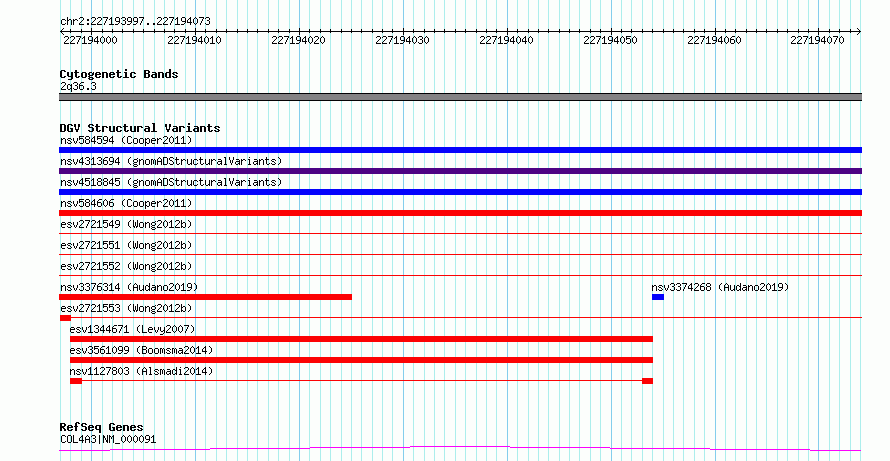
Task: Click the purple nsv4313694 variant bar
Action: (460, 171)
